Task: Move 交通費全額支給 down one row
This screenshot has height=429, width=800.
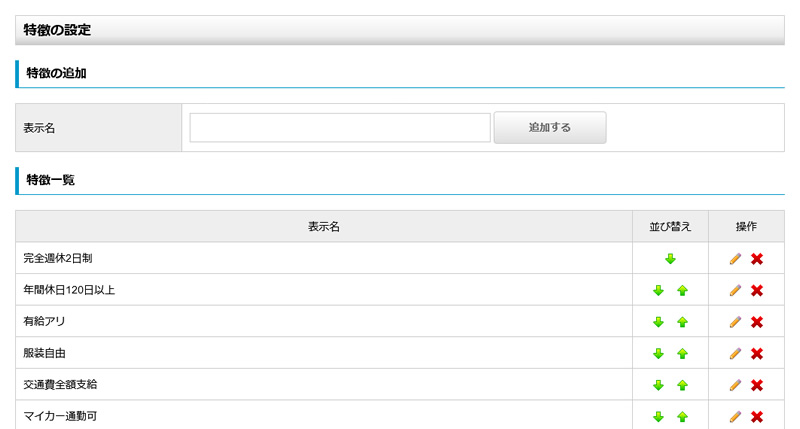Action: 658,385
